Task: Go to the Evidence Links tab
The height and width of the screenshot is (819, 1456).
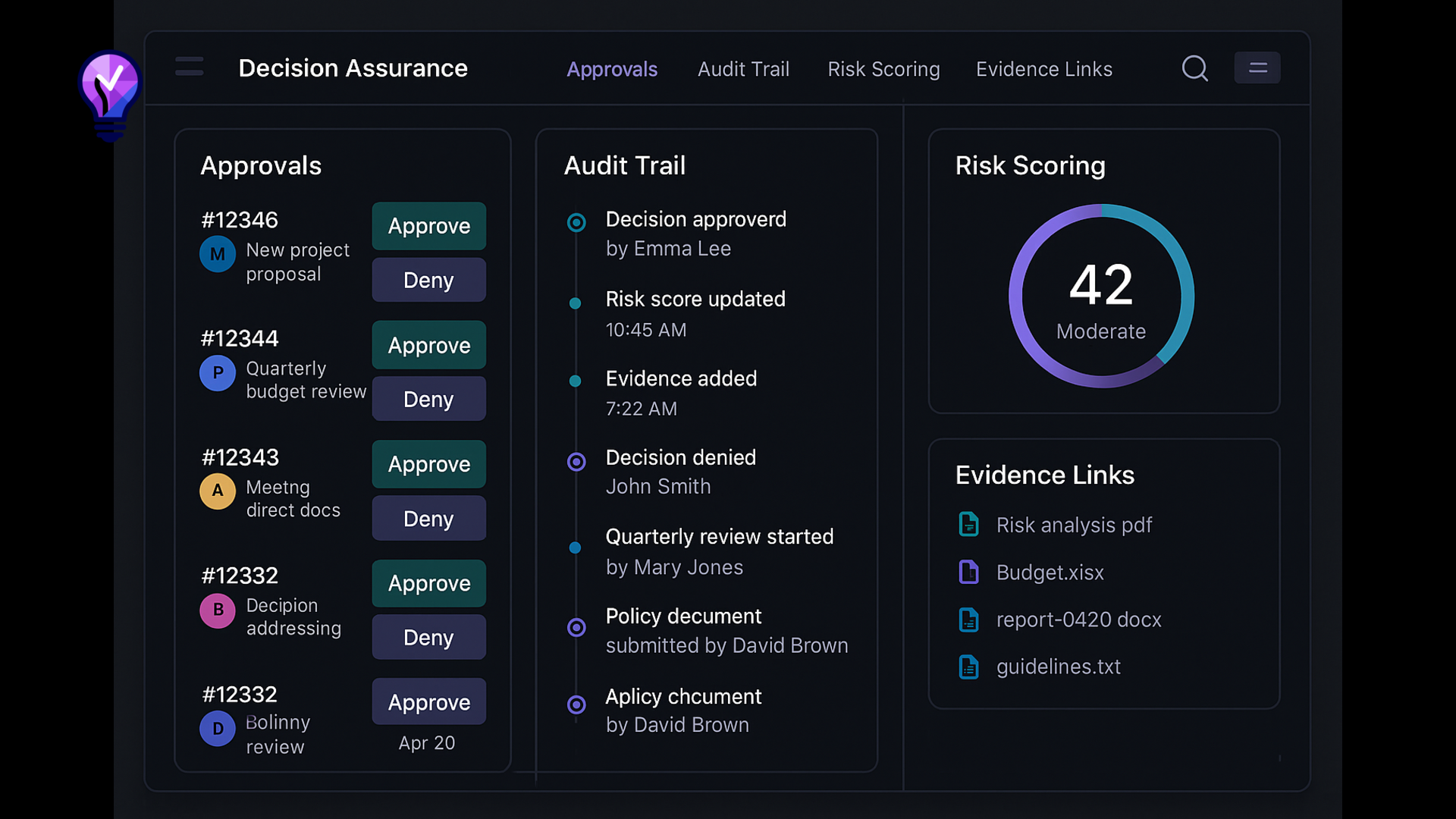Action: 1043,69
